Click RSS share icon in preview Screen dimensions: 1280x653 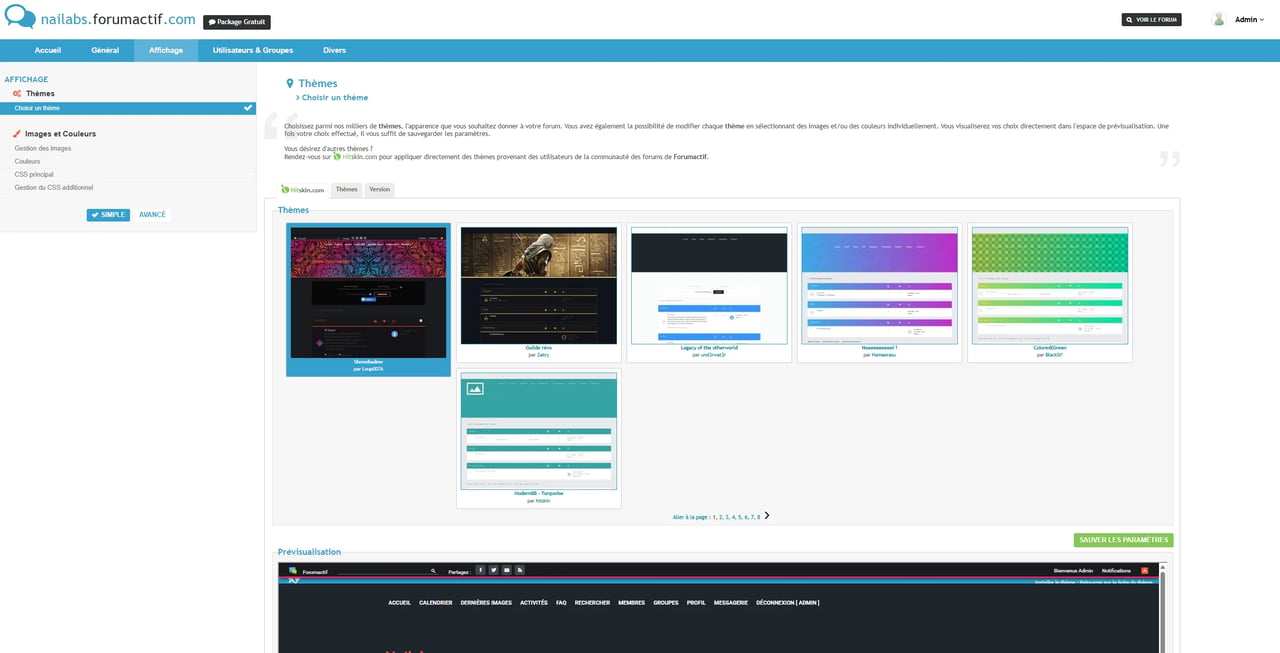pos(520,570)
